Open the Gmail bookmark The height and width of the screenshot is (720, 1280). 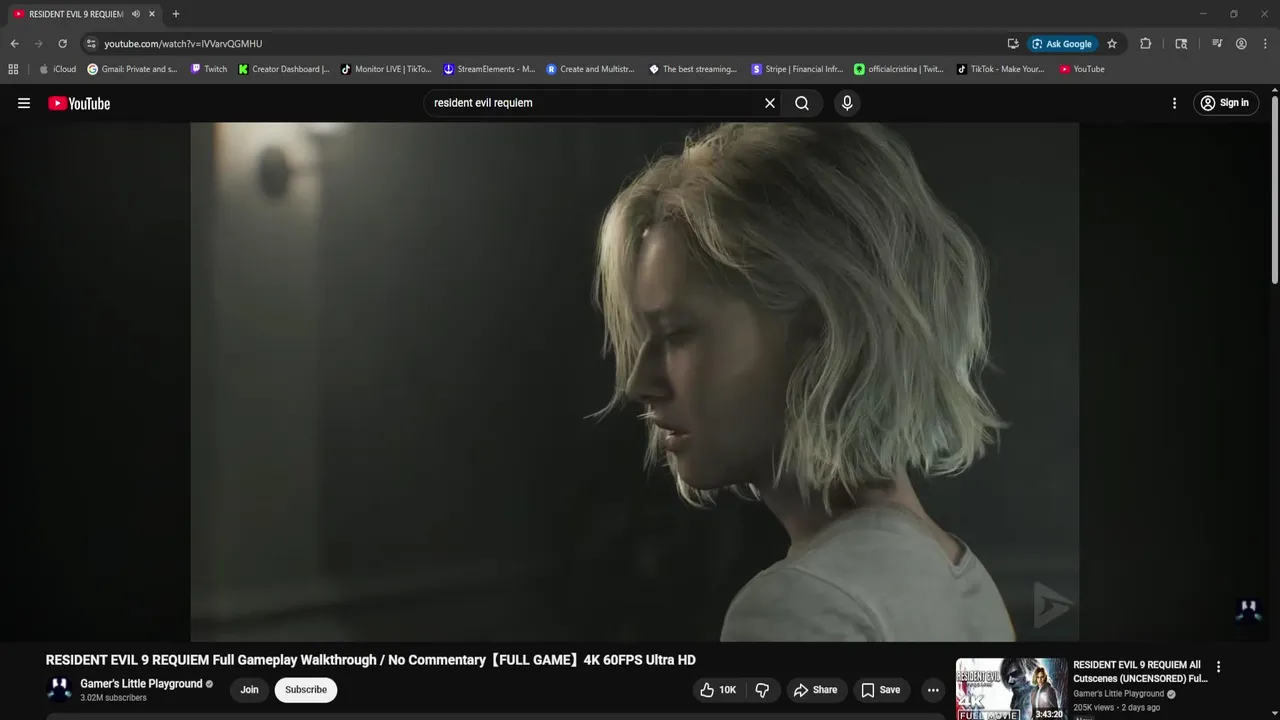click(132, 69)
